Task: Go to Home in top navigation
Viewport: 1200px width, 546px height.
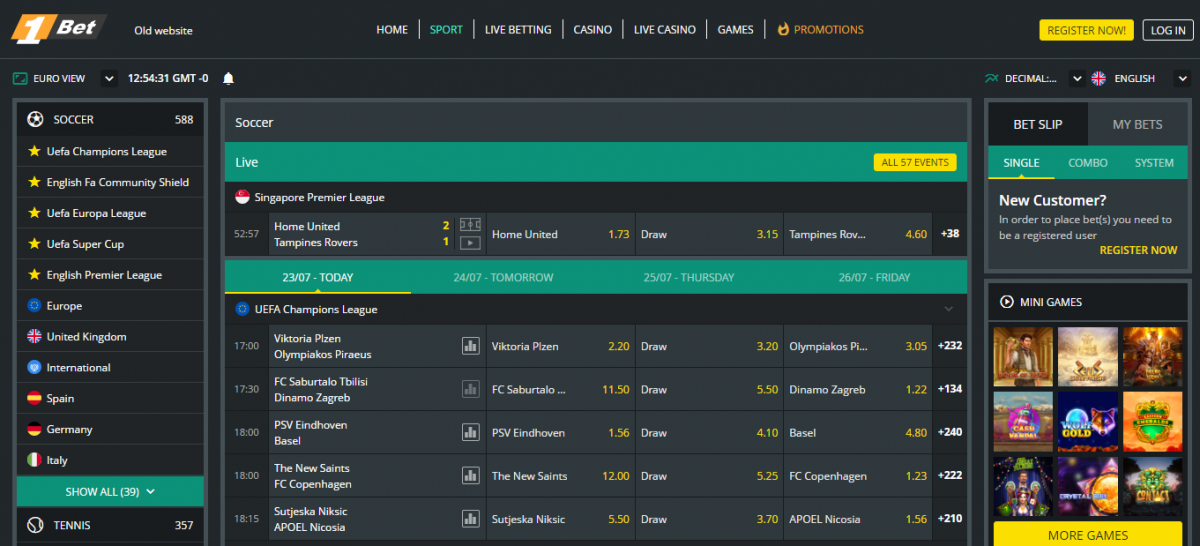Action: pyautogui.click(x=392, y=30)
